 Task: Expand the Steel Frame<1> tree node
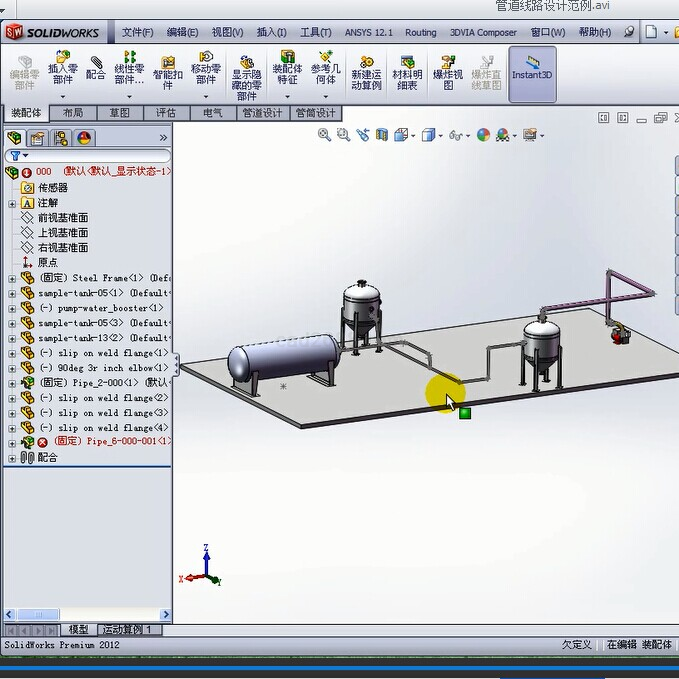click(x=12, y=279)
